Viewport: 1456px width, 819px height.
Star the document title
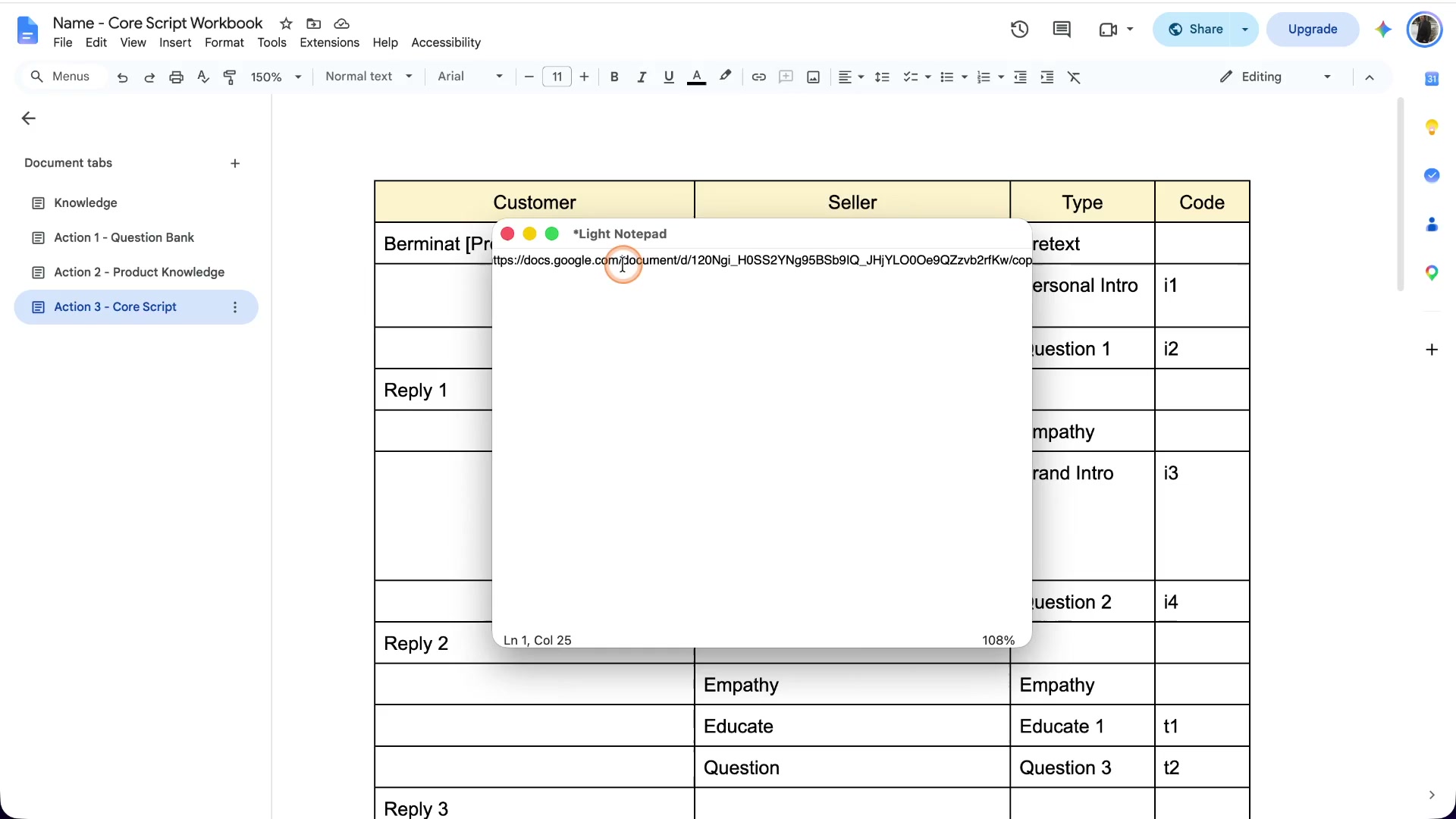[286, 24]
